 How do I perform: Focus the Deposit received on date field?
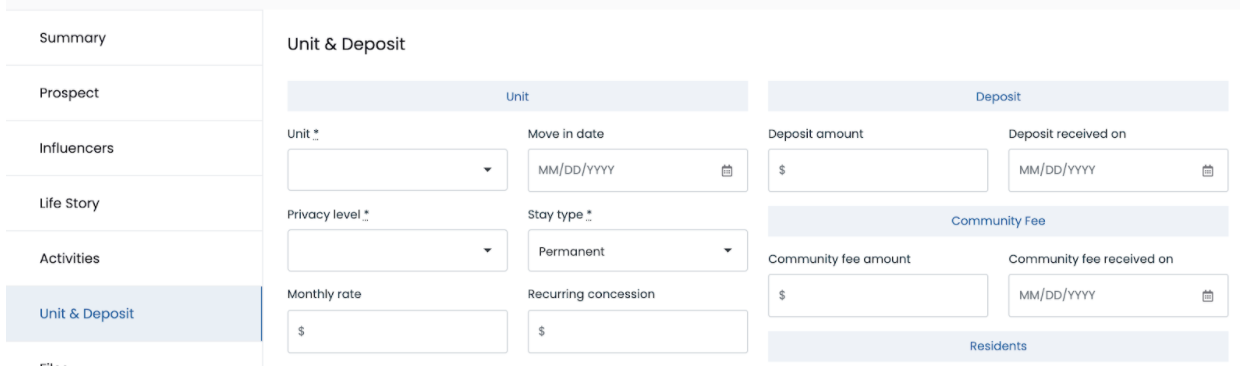(1118, 170)
